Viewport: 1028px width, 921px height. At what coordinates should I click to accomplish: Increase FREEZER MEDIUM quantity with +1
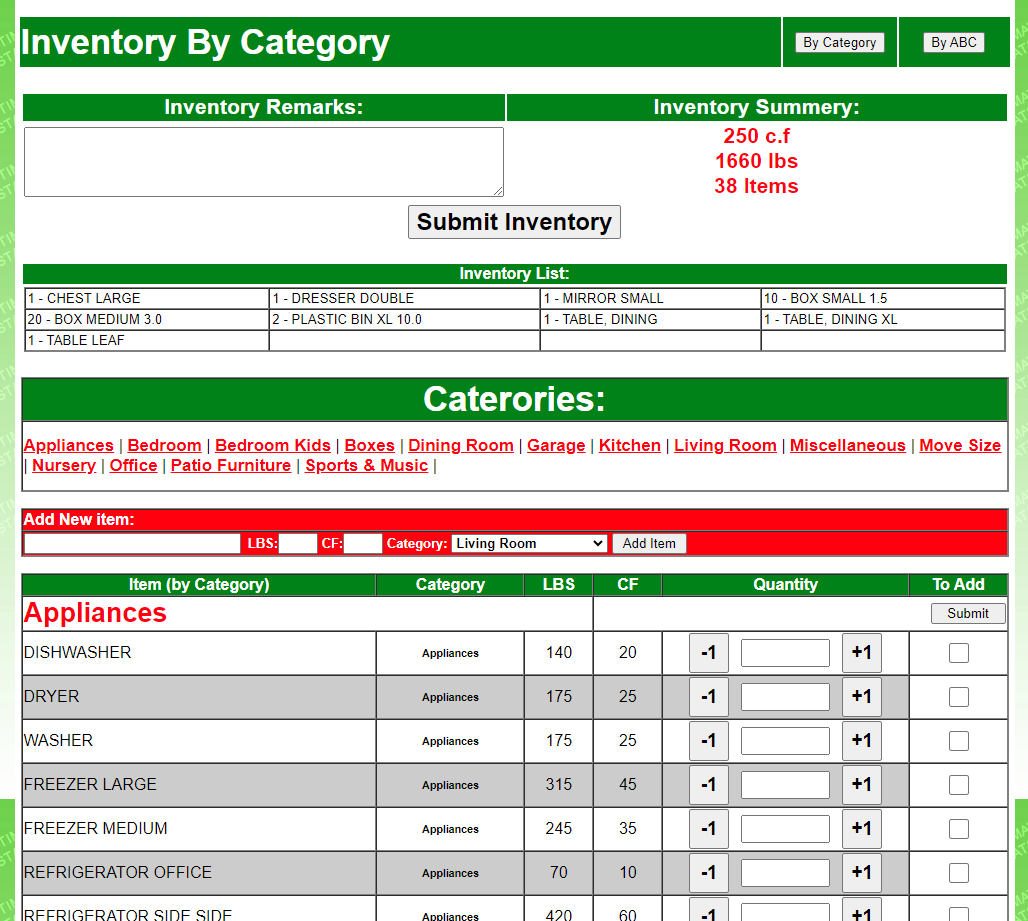(861, 829)
